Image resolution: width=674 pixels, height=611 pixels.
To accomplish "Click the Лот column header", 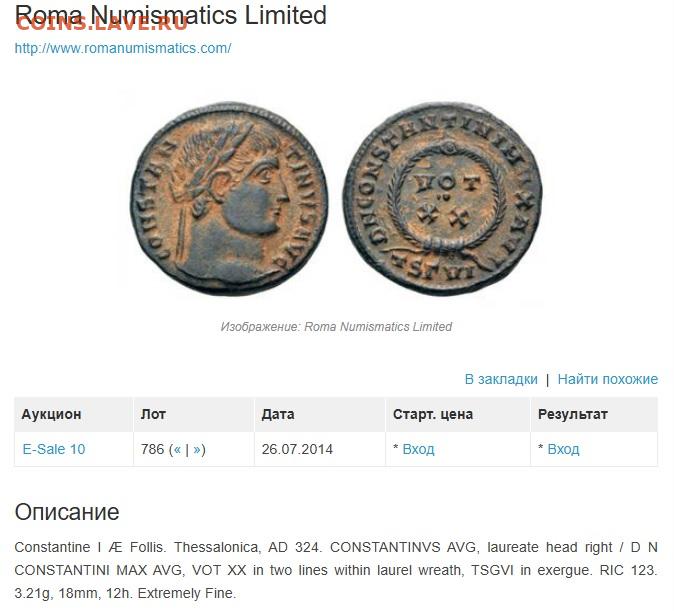I will (153, 414).
